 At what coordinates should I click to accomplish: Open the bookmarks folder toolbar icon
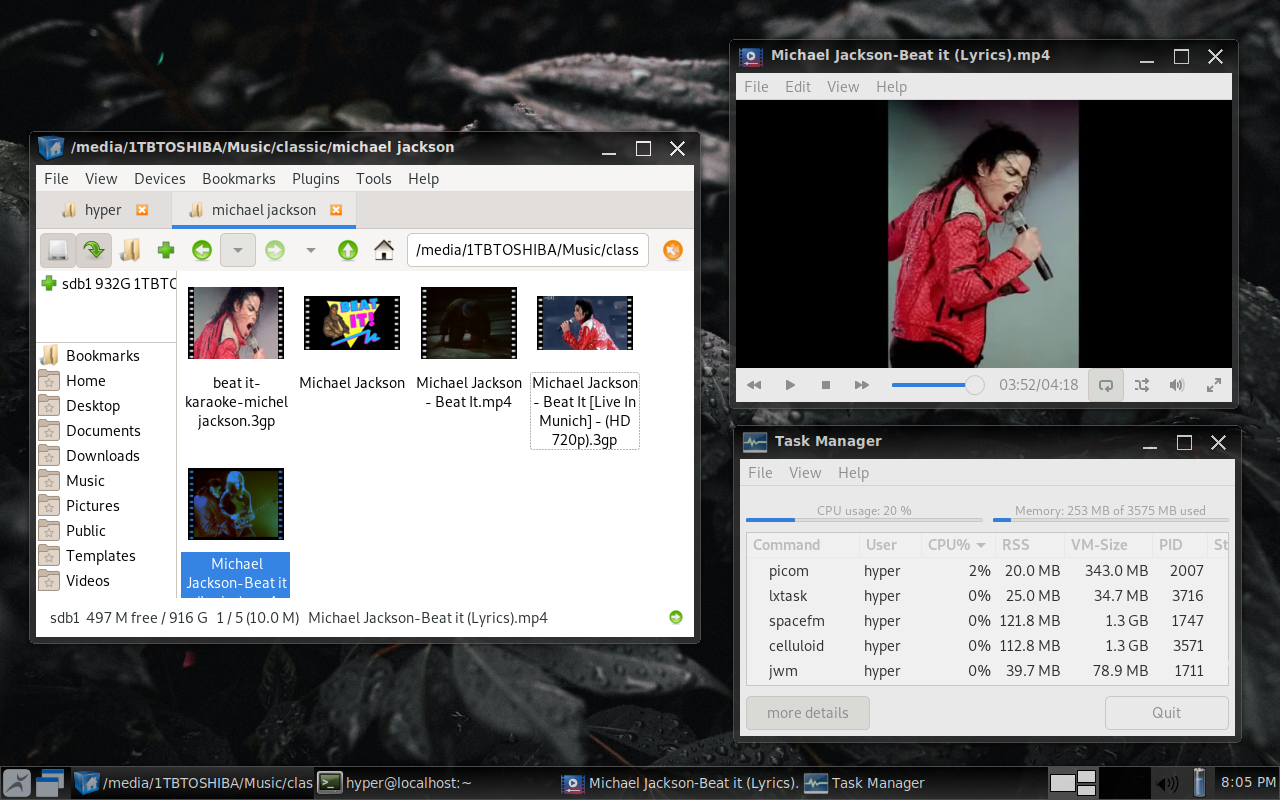tap(130, 250)
